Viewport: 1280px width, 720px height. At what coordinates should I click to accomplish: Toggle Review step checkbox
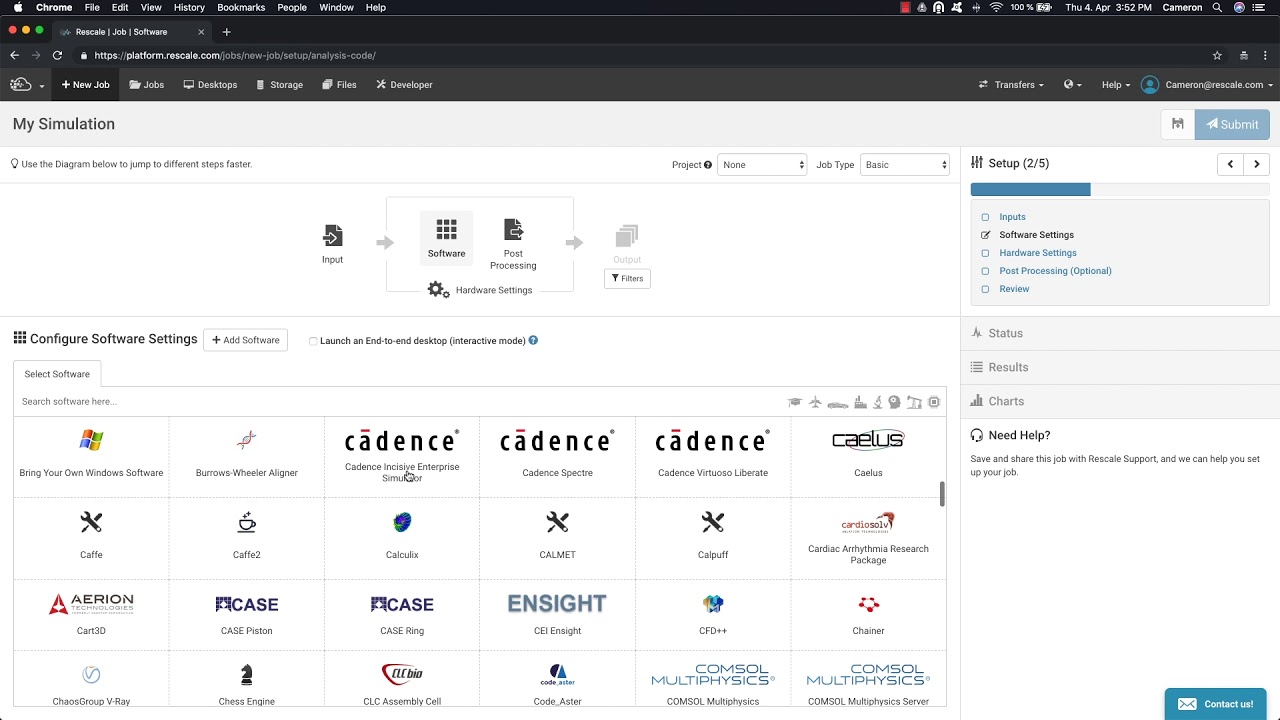[x=985, y=289]
